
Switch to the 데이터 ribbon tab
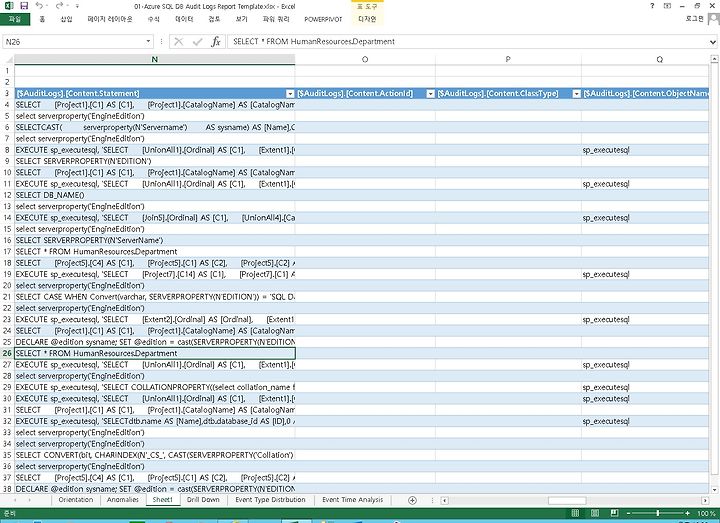[x=184, y=19]
